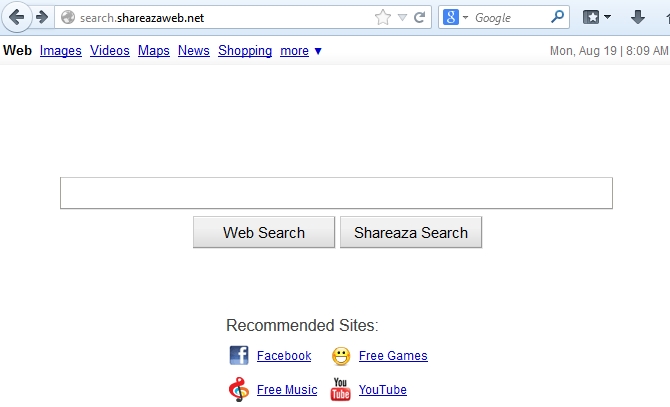
Task: Switch to the Images search tab
Action: pos(61,51)
